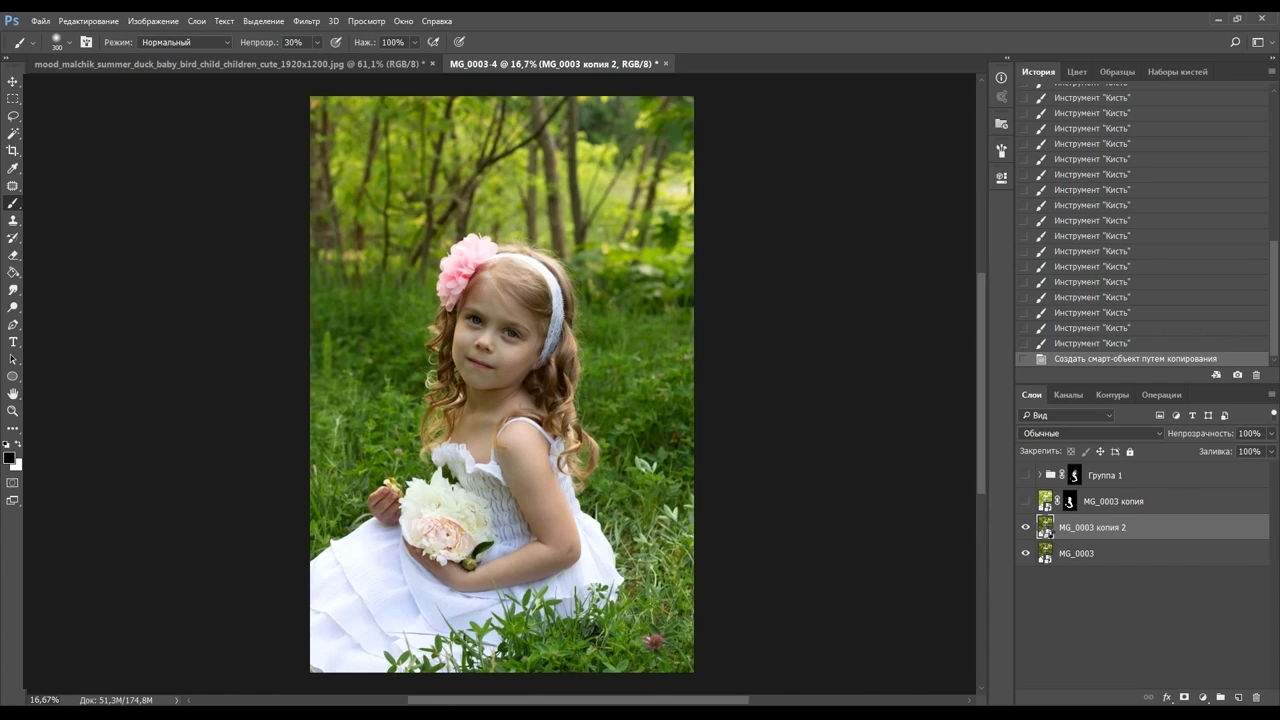Screen dimensions: 1280x720
Task: Click the MG_0003 копия 2 layer thumbnail
Action: tap(1046, 527)
